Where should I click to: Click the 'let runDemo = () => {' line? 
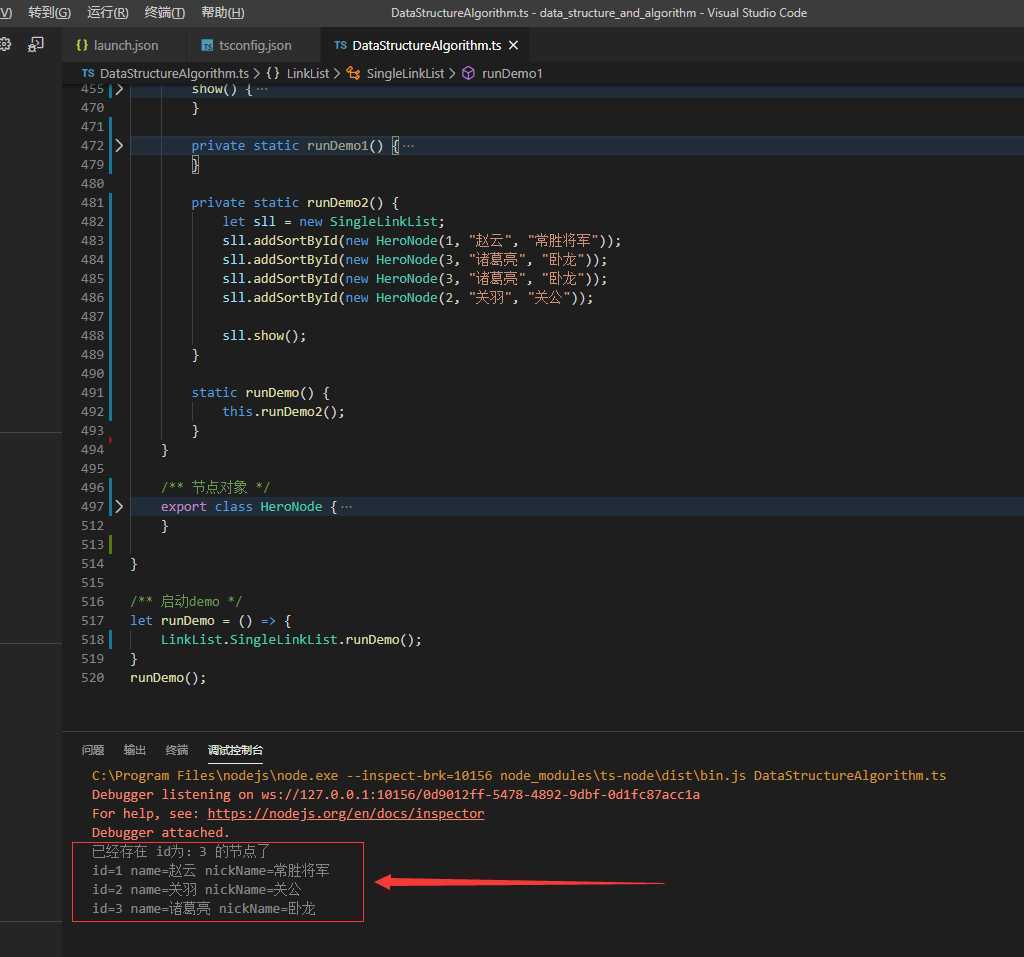[210, 621]
